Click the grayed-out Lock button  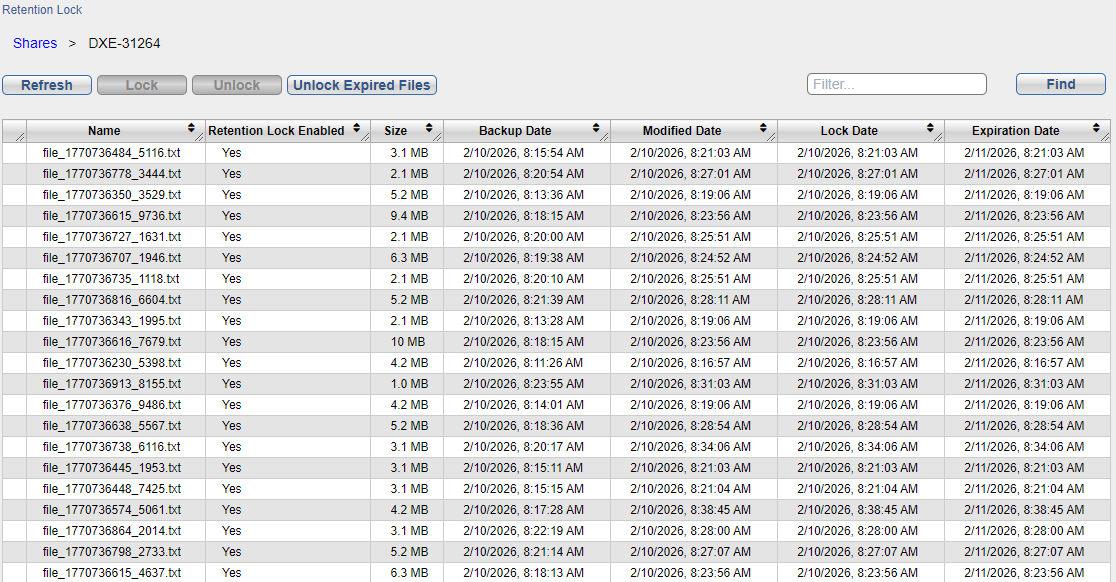pos(142,85)
